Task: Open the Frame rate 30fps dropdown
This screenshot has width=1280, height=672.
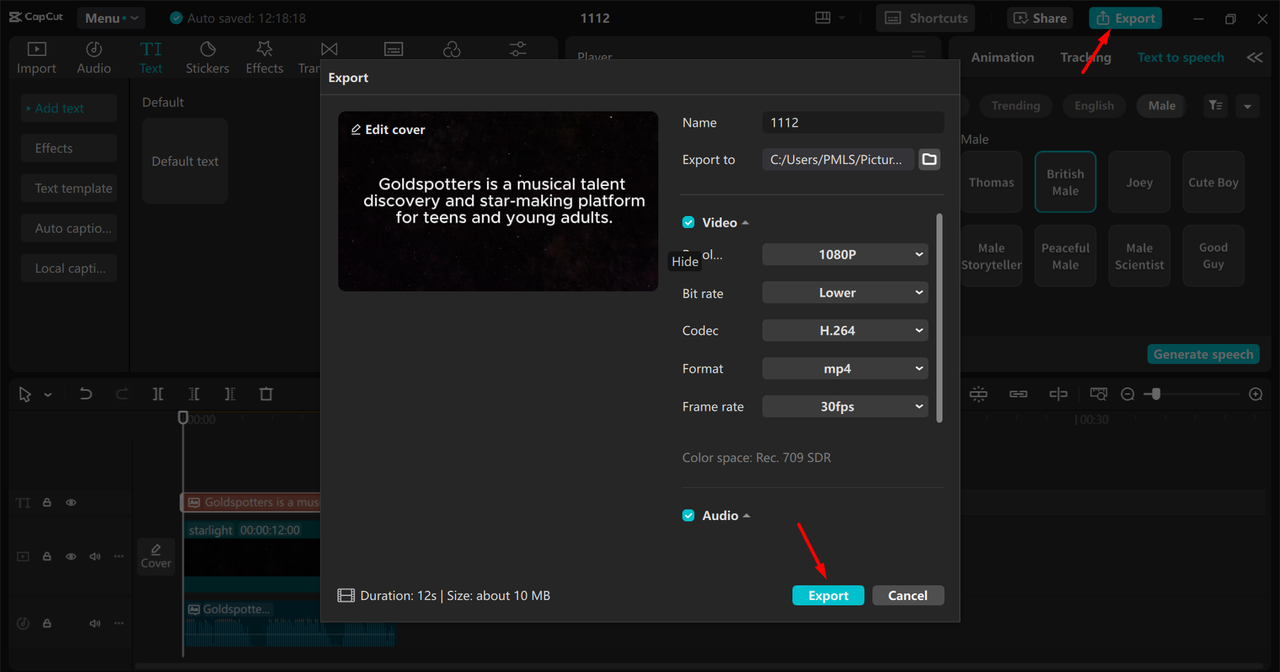Action: coord(845,406)
